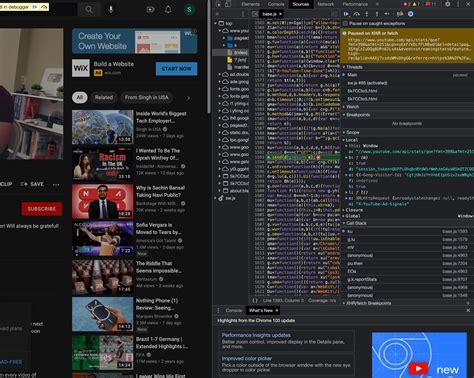474x378 pixels.
Task: Switch to the top-bar Console tab
Action: (x=276, y=4)
